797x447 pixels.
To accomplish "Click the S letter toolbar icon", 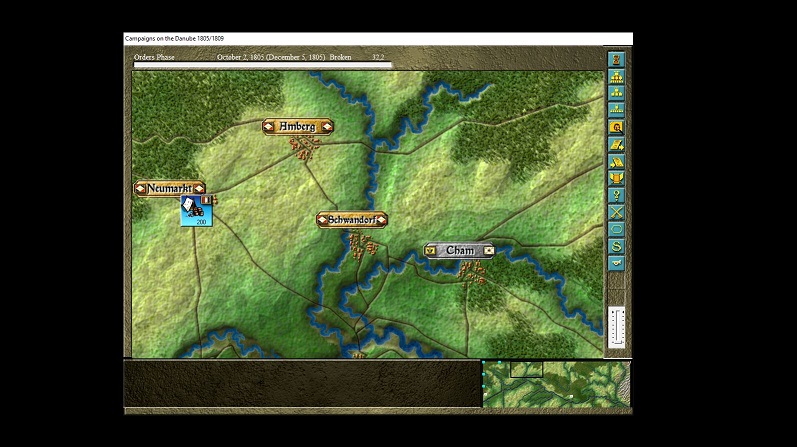I will point(616,247).
